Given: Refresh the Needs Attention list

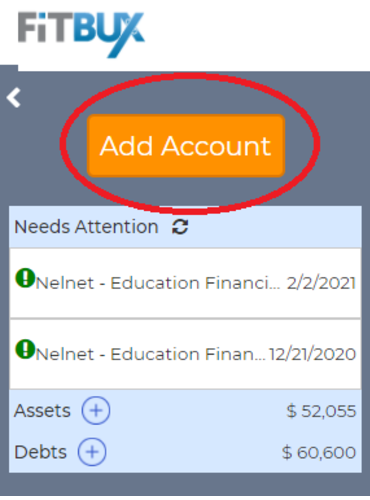Looking at the screenshot, I should pyautogui.click(x=180, y=227).
